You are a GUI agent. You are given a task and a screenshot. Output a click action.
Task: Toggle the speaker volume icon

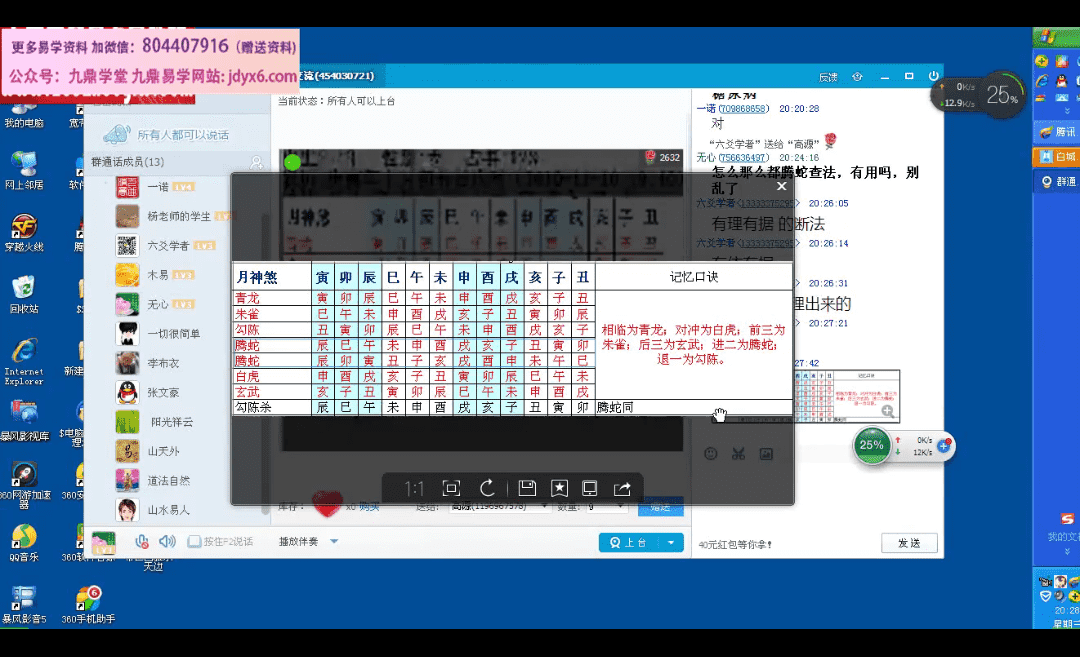pos(167,541)
